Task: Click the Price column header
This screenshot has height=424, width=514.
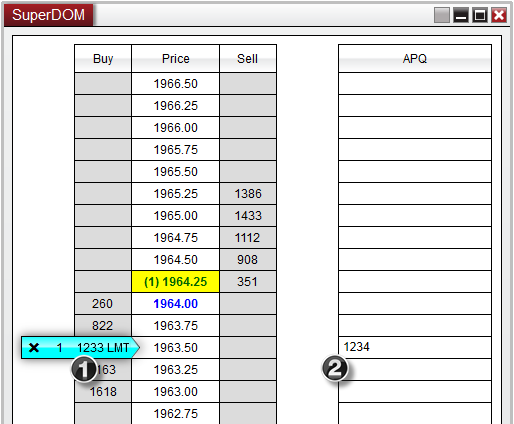Action: pos(176,59)
